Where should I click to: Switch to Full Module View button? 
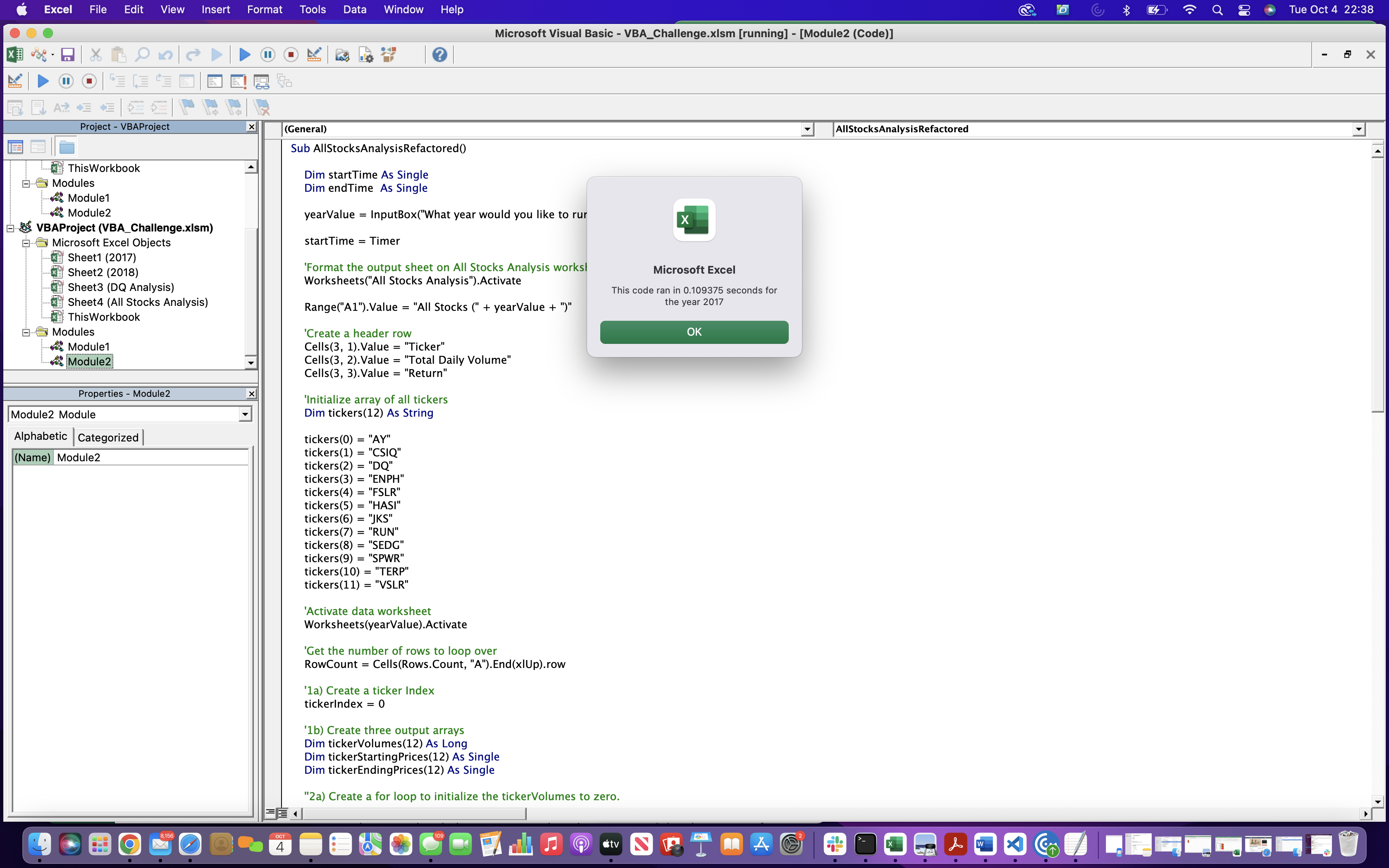(282, 813)
